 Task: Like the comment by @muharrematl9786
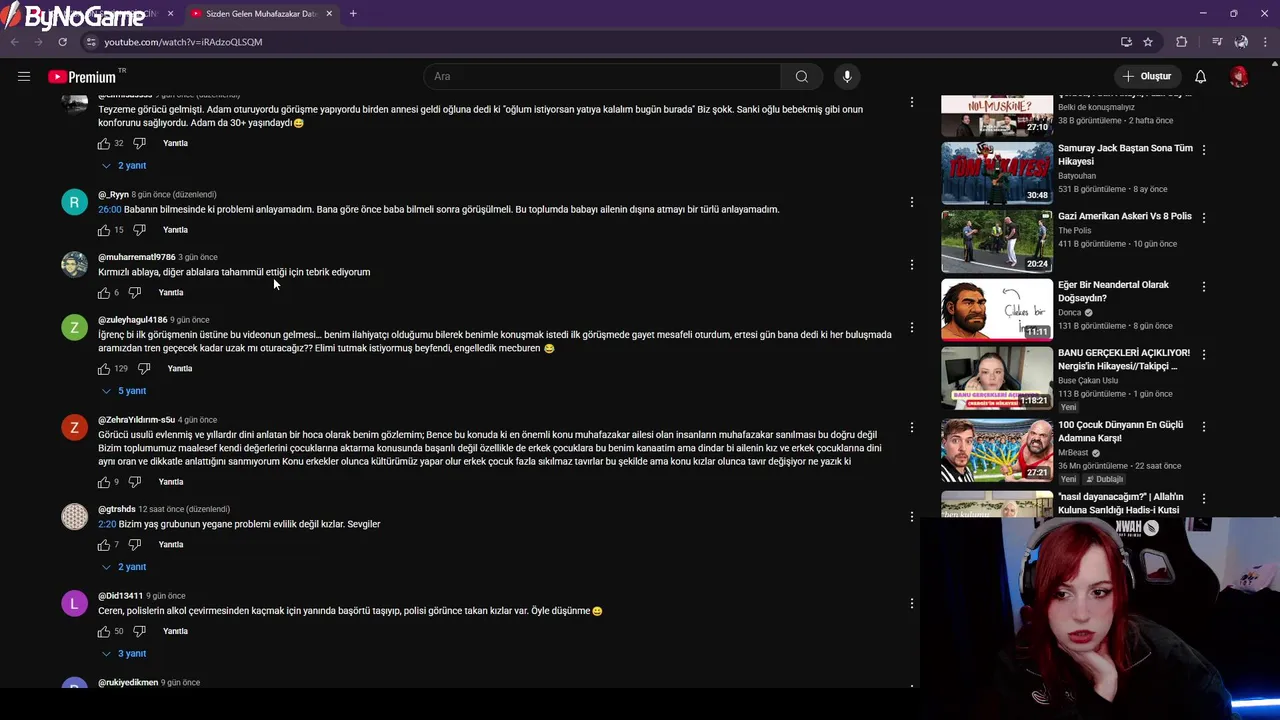[x=104, y=293]
